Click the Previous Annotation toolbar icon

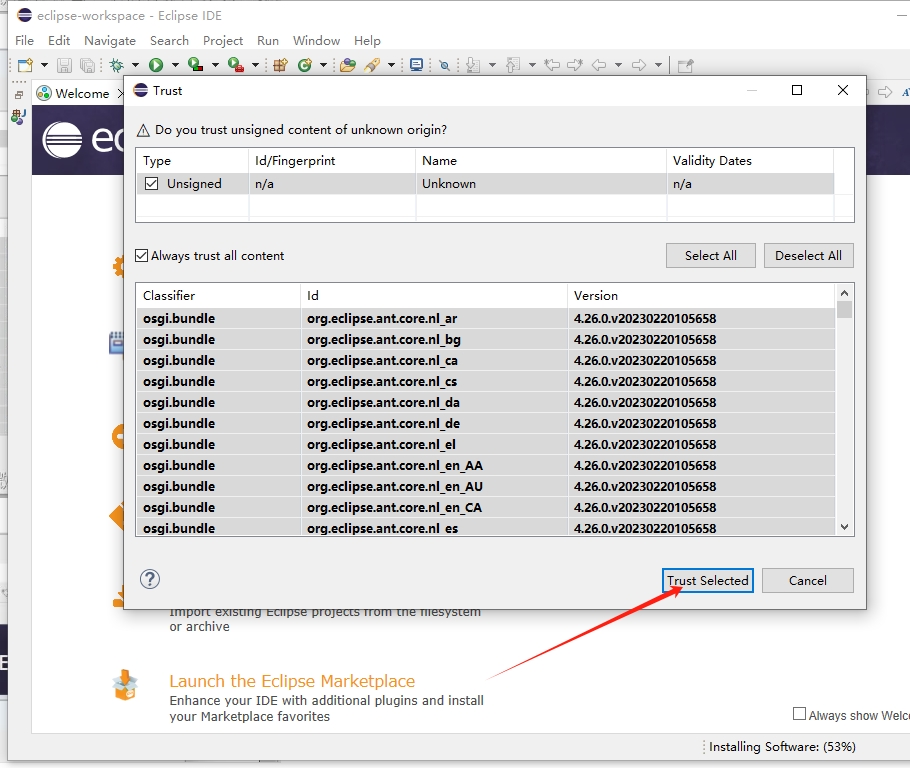pyautogui.click(x=513, y=65)
